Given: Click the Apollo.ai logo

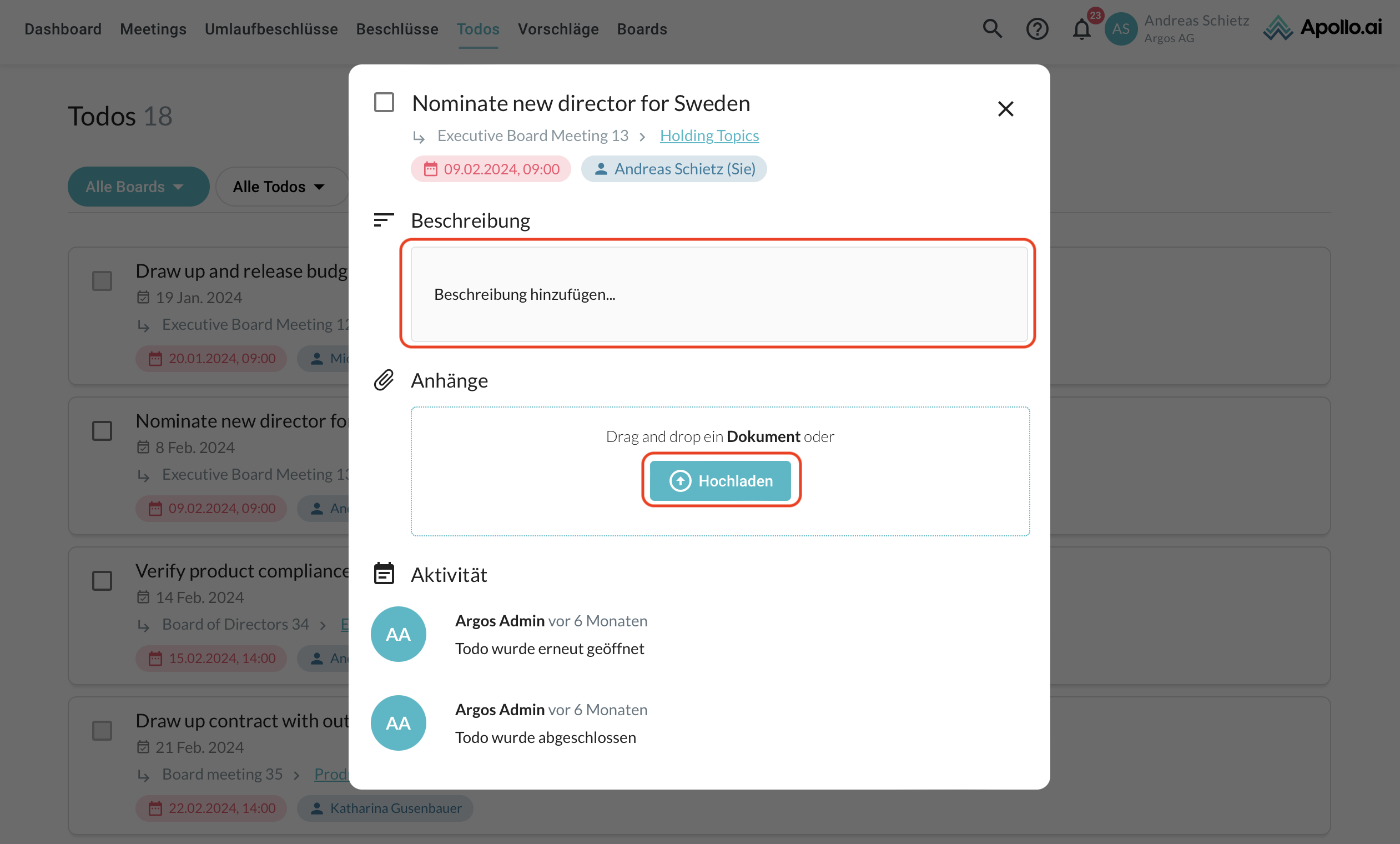Looking at the screenshot, I should point(1322,27).
